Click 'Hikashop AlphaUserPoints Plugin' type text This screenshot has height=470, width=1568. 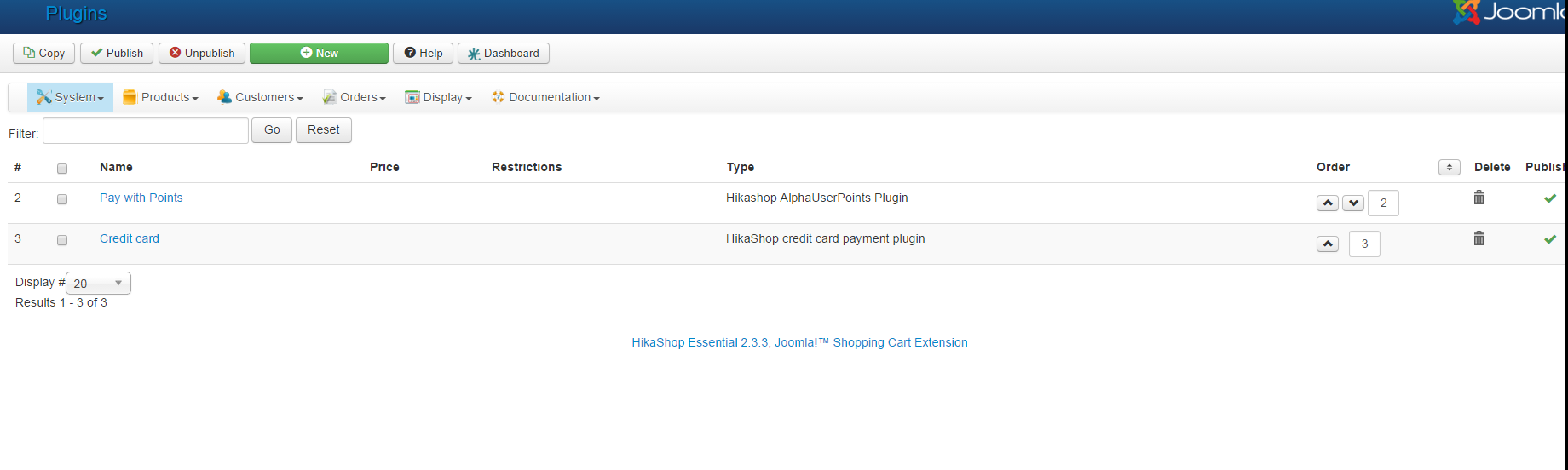(816, 198)
